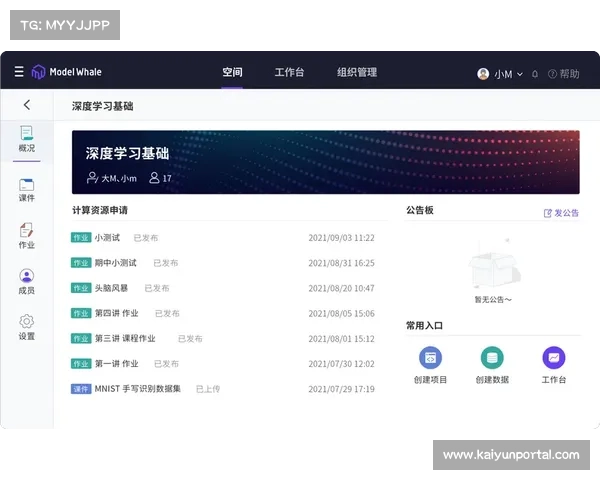Expand the 小M account dropdown arrow
The height and width of the screenshot is (480, 600).
[520, 74]
